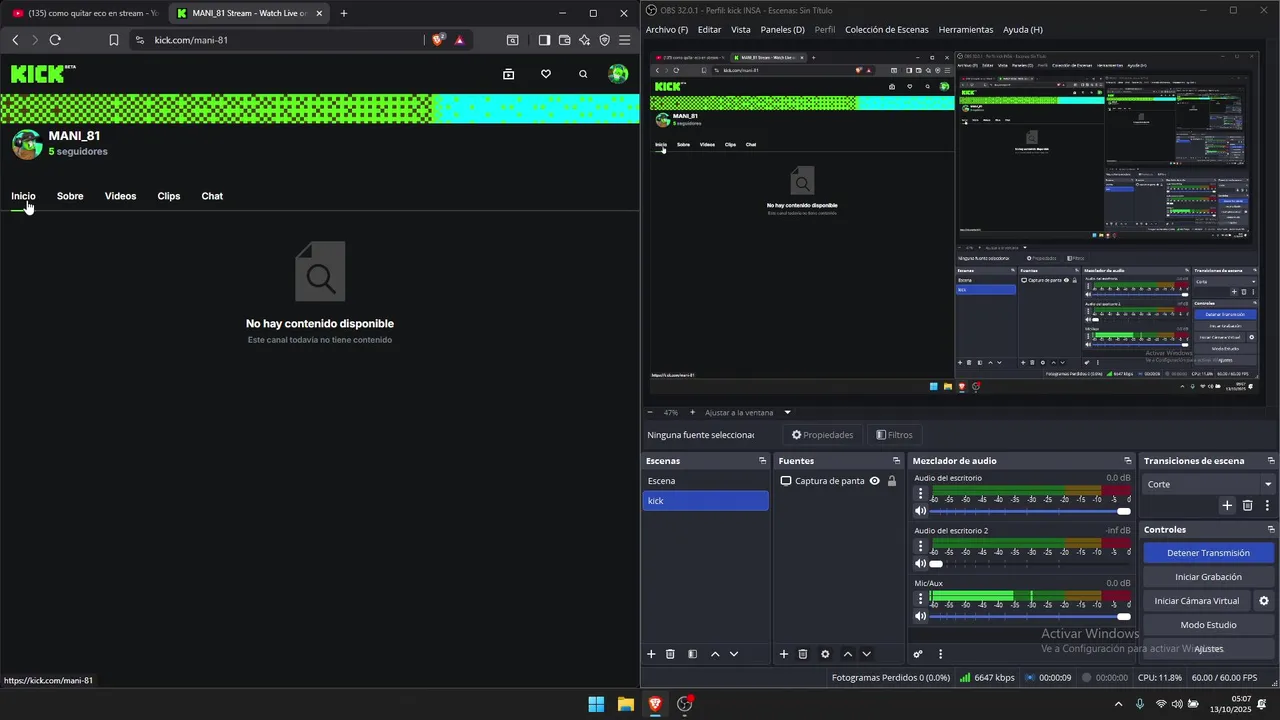1280x720 pixels.
Task: Open Audio del escritorio three-dot options
Action: click(x=921, y=494)
